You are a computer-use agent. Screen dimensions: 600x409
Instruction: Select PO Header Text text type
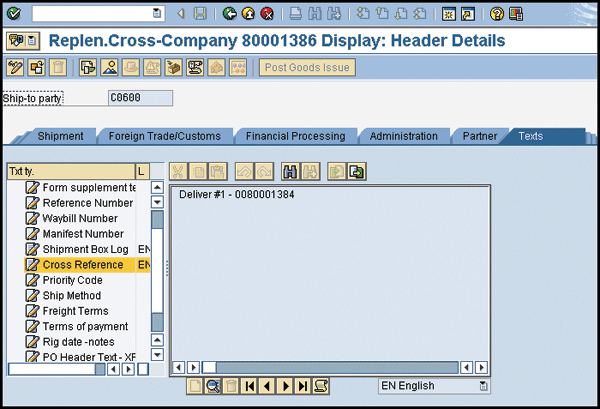pyautogui.click(x=89, y=357)
